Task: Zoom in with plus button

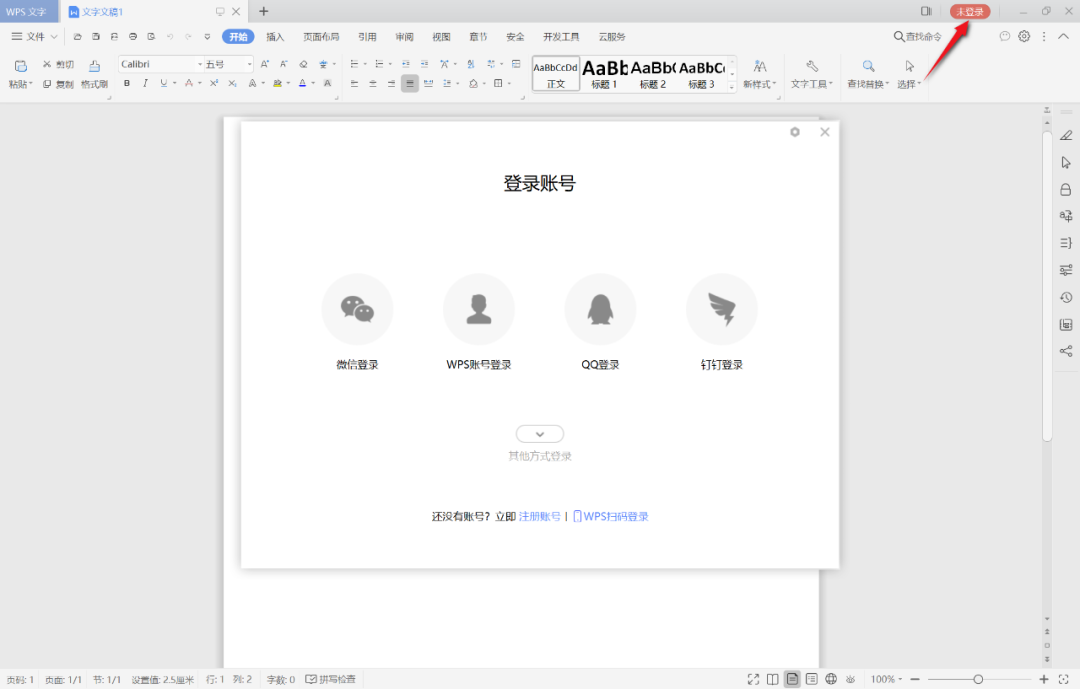Action: [x=1044, y=679]
